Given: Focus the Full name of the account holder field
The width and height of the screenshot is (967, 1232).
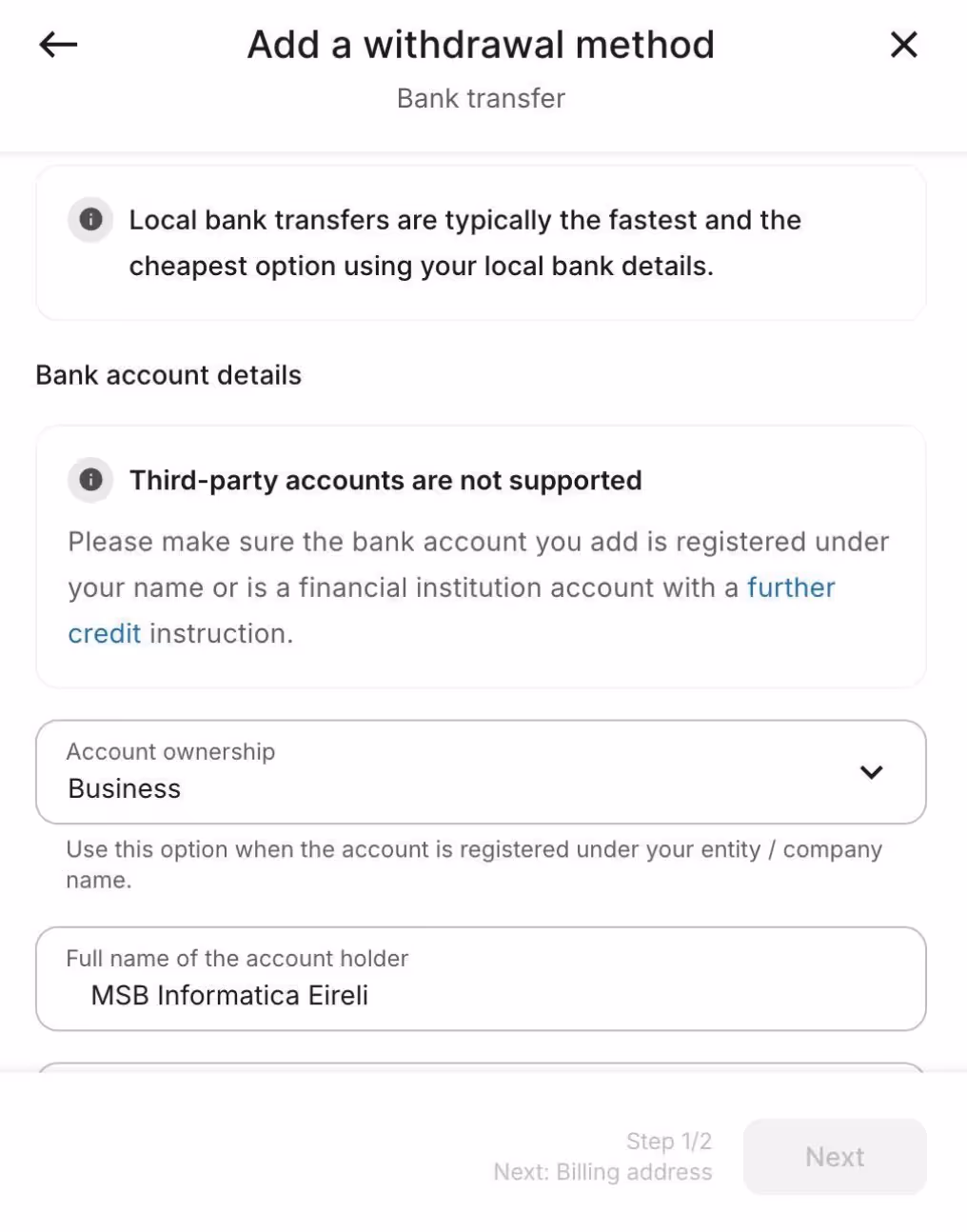Looking at the screenshot, I should pyautogui.click(x=481, y=979).
